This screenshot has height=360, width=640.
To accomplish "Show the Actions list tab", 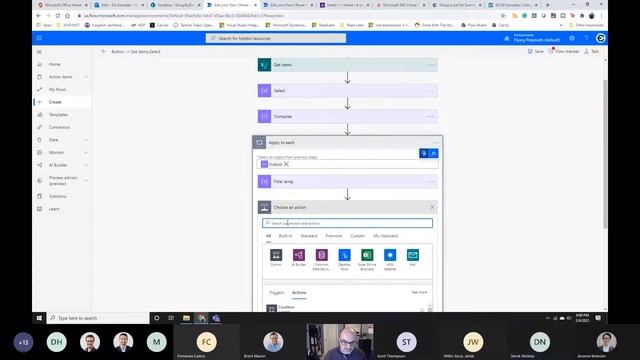I will pyautogui.click(x=299, y=293).
